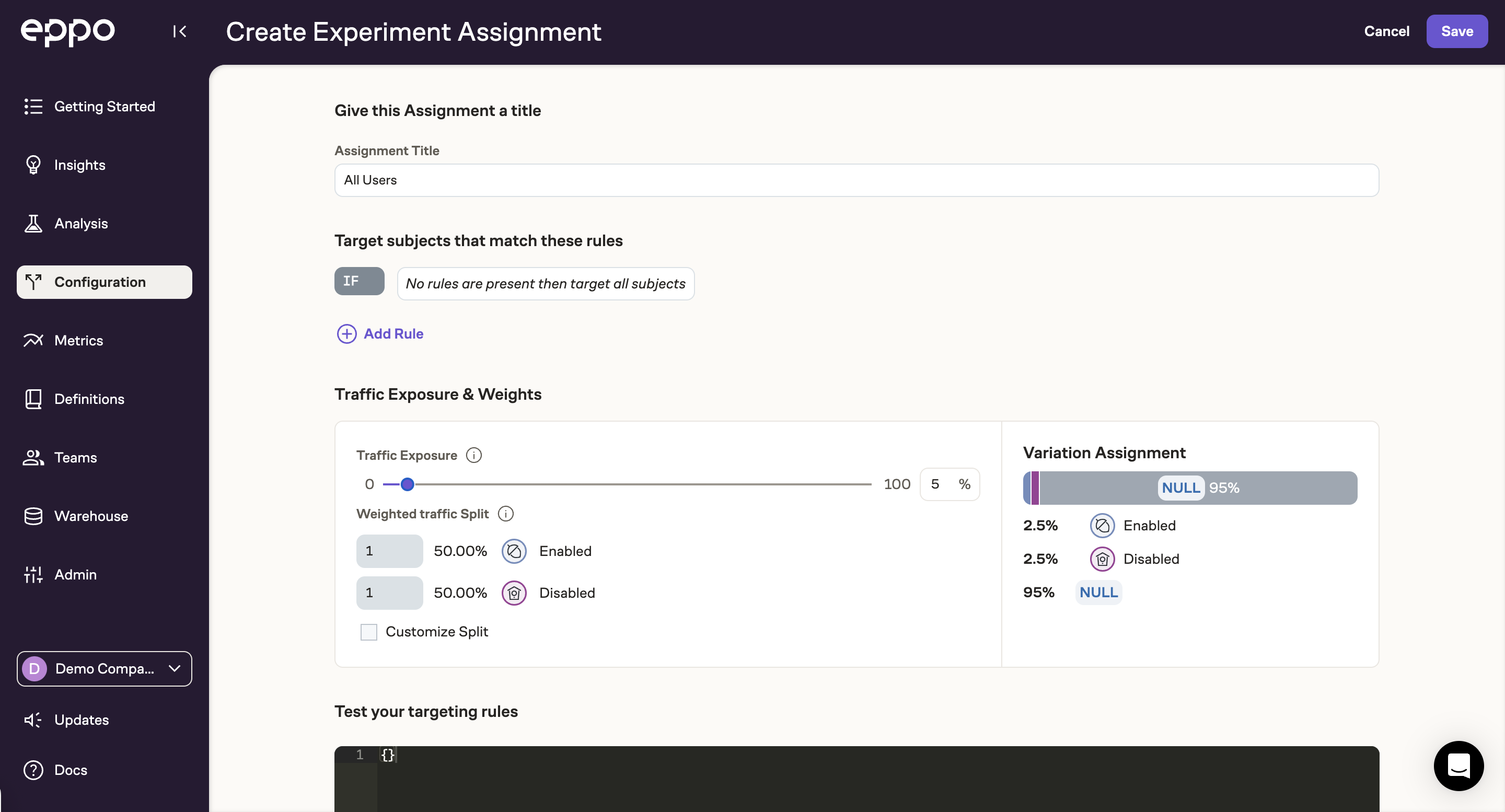Navigate to Getting Started
This screenshot has width=1505, height=812.
pyautogui.click(x=105, y=106)
